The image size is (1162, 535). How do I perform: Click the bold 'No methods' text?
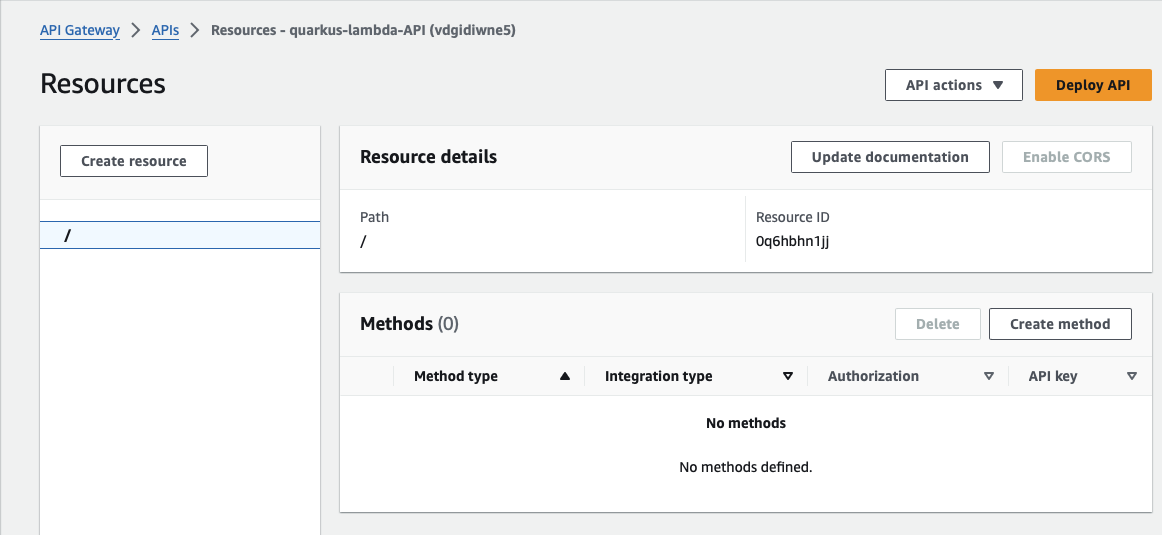pos(746,423)
